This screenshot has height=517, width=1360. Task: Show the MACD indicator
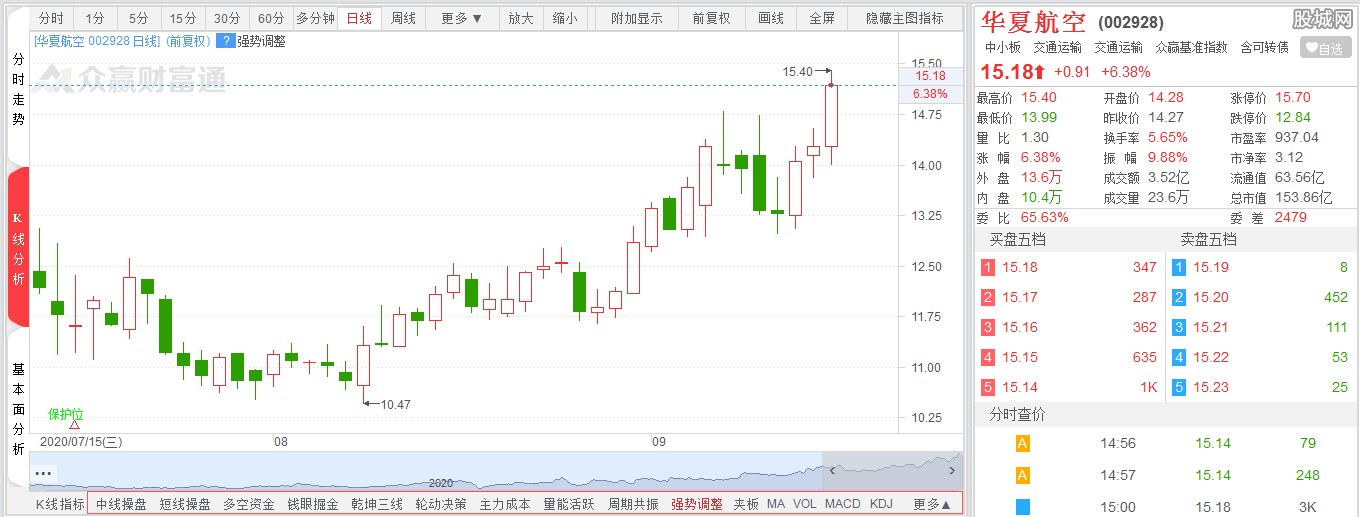pos(843,504)
